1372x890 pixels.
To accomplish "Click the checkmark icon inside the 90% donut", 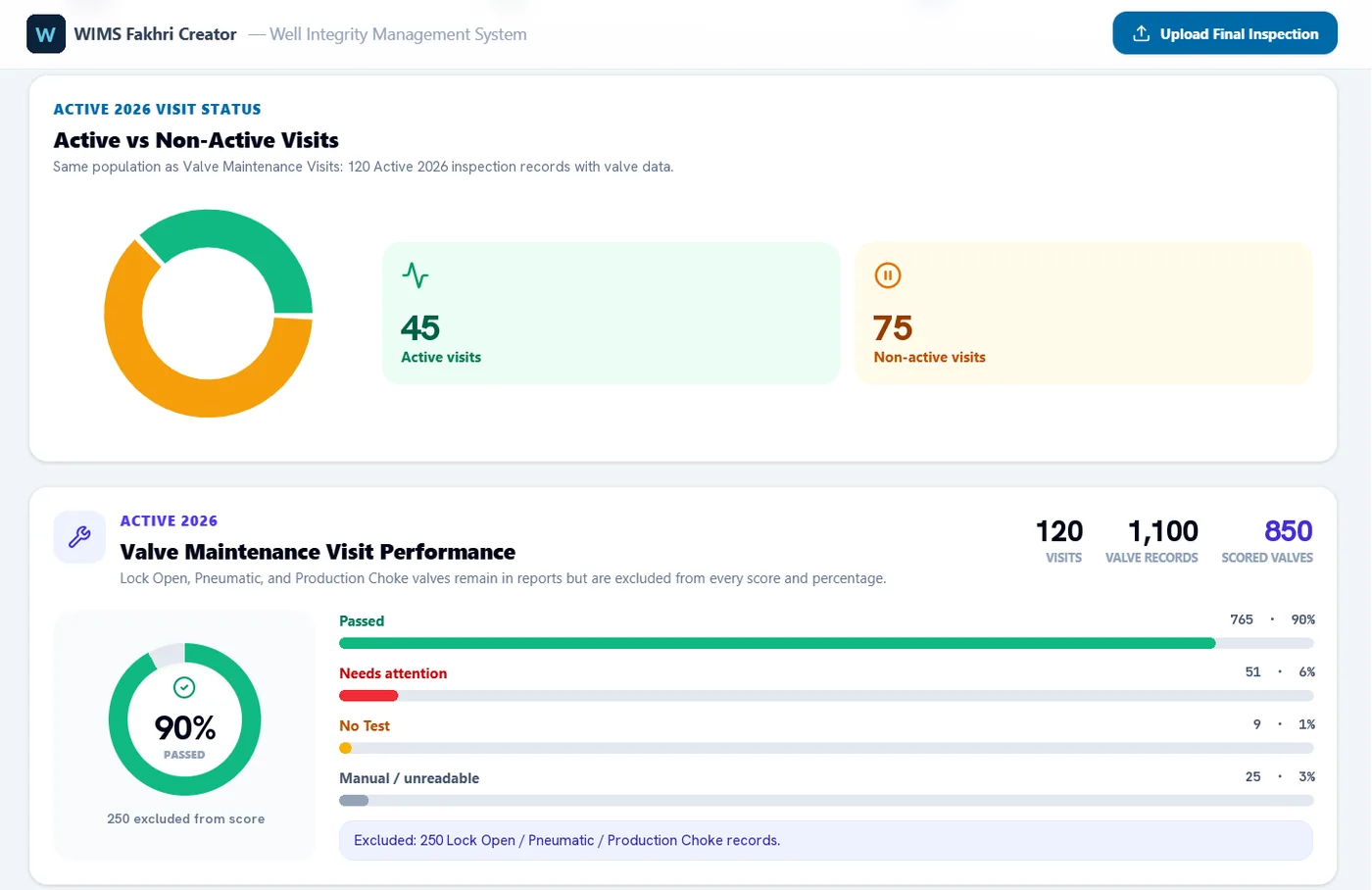I will pyautogui.click(x=184, y=687).
